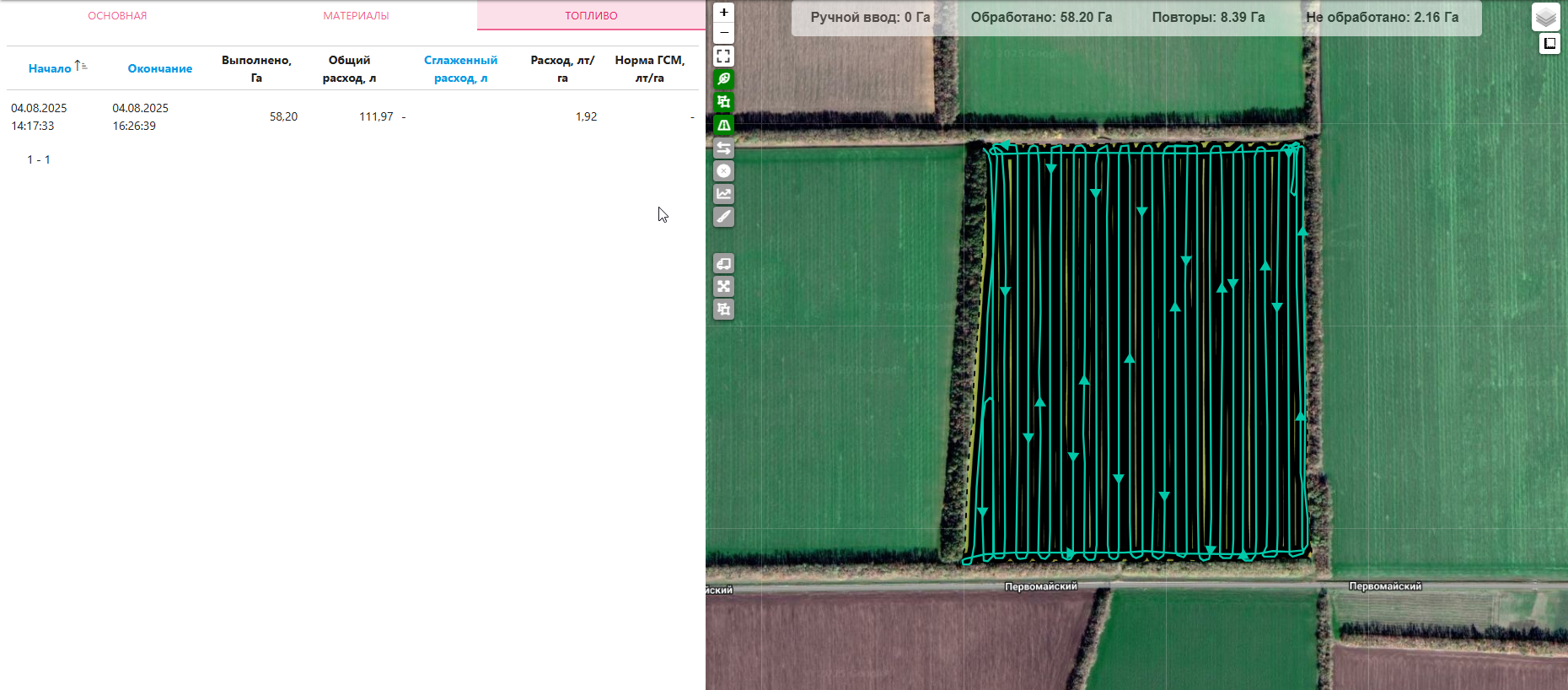The height and width of the screenshot is (690, 1568).
Task: Open the МАТЕРИАЛЫ tab
Action: click(356, 16)
